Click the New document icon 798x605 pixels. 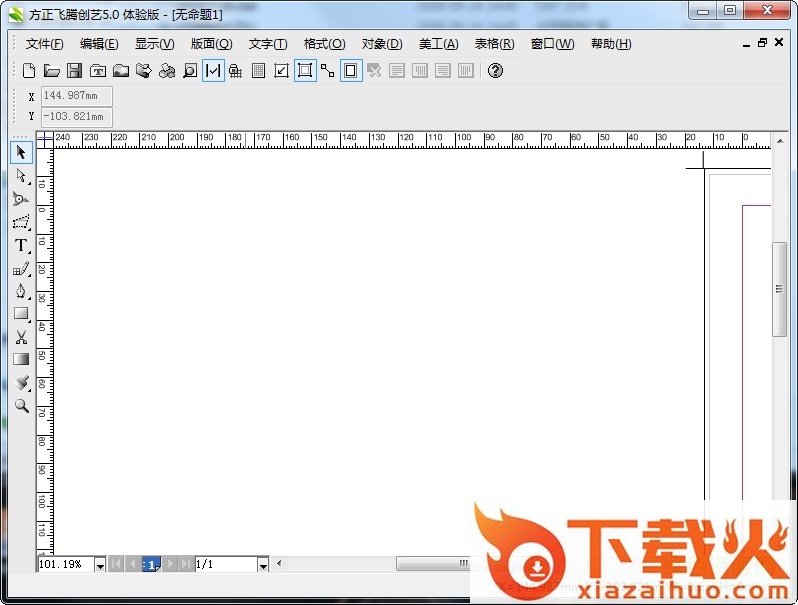(29, 71)
